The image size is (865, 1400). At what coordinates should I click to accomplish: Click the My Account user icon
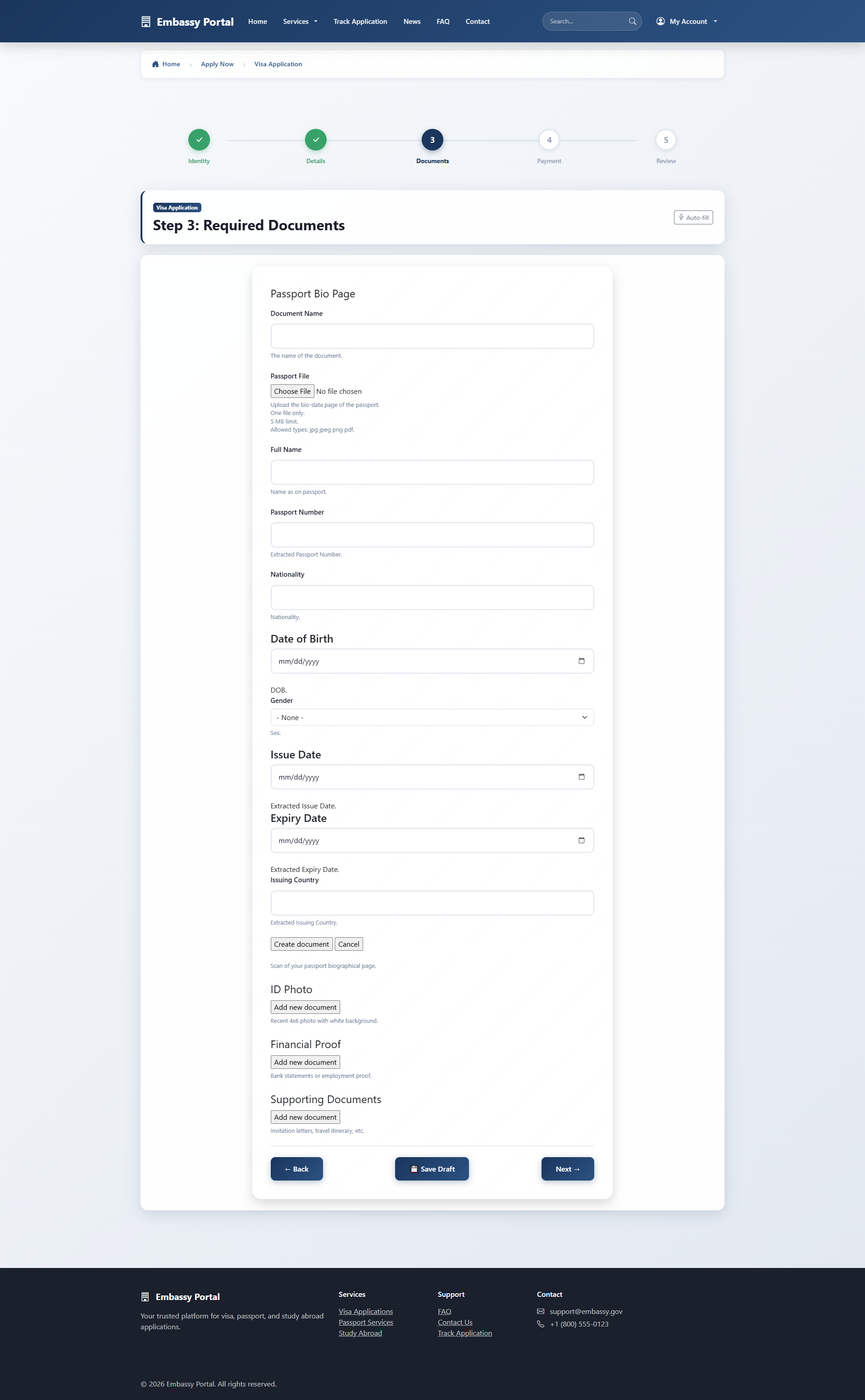click(660, 21)
